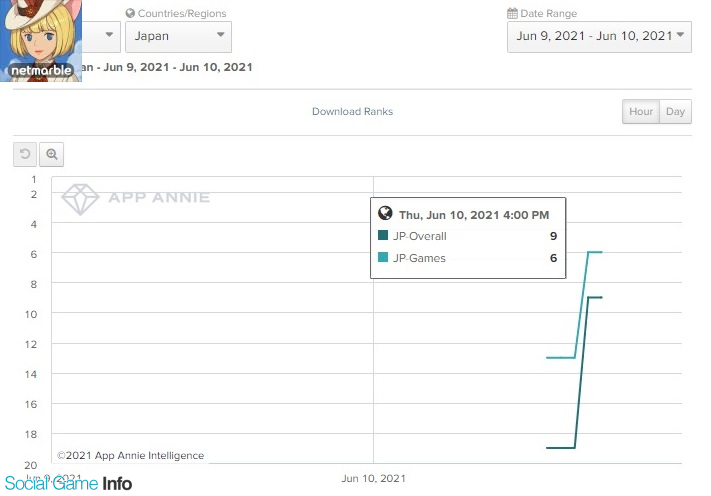Click the Download Ranks heading
The image size is (711, 496).
pos(352,112)
